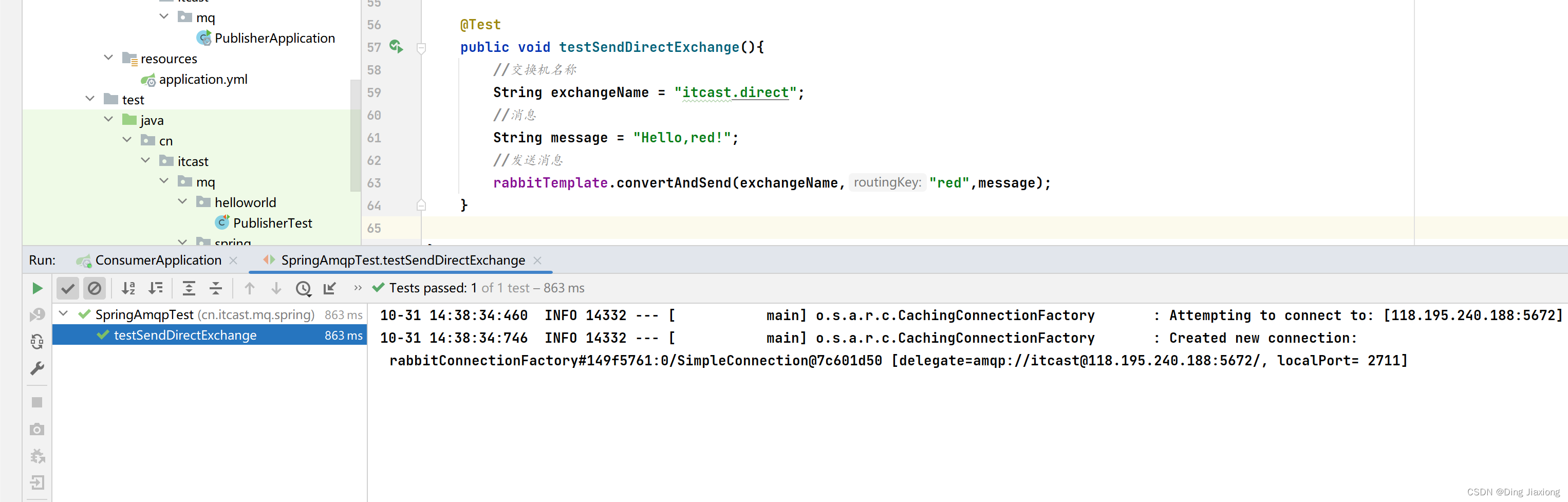Image resolution: width=1568 pixels, height=502 pixels.
Task: Click routingKey parameter hint
Action: click(x=887, y=182)
